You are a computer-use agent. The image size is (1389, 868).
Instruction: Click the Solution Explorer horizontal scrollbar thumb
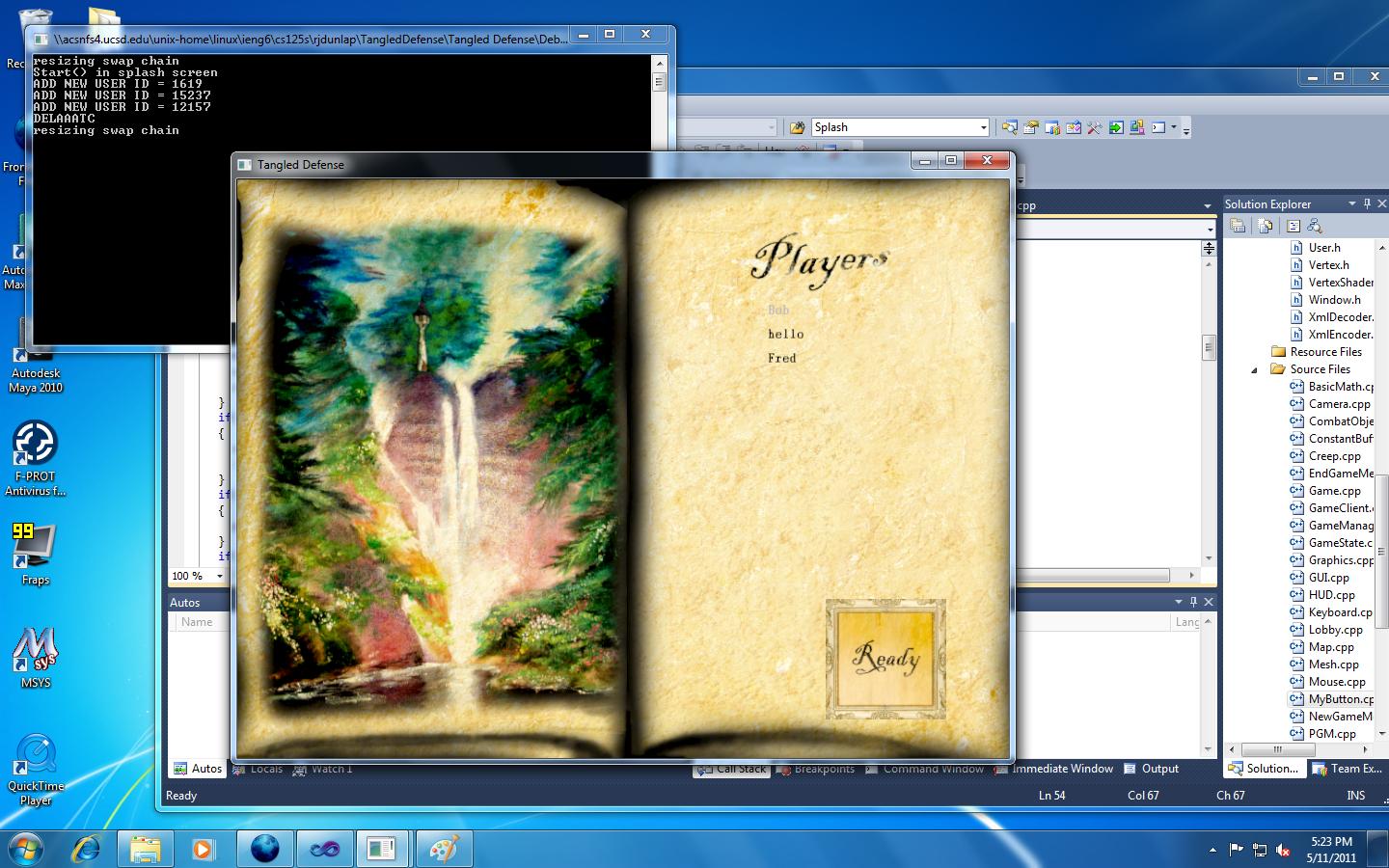(1277, 749)
